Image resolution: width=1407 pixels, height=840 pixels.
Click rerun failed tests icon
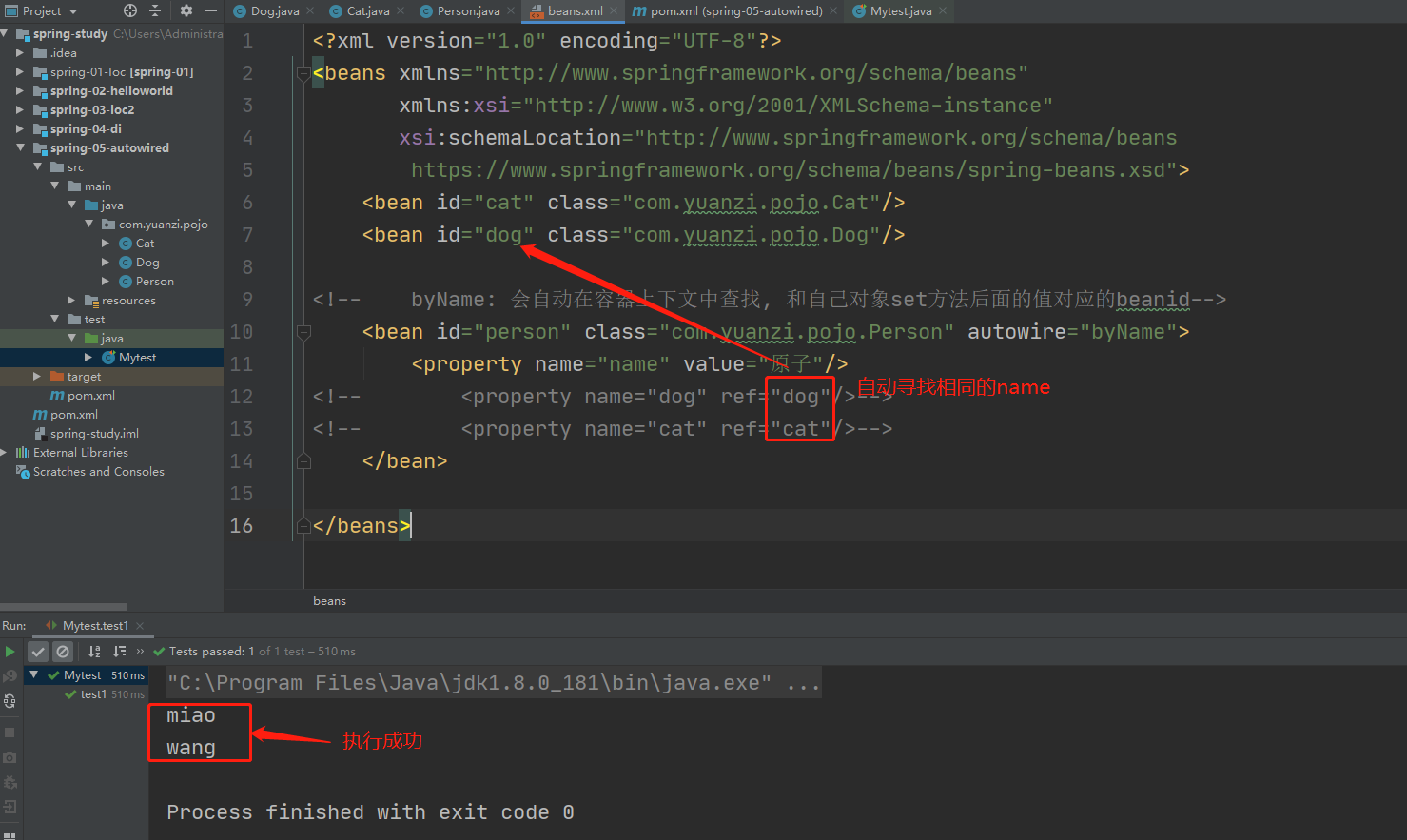click(10, 675)
